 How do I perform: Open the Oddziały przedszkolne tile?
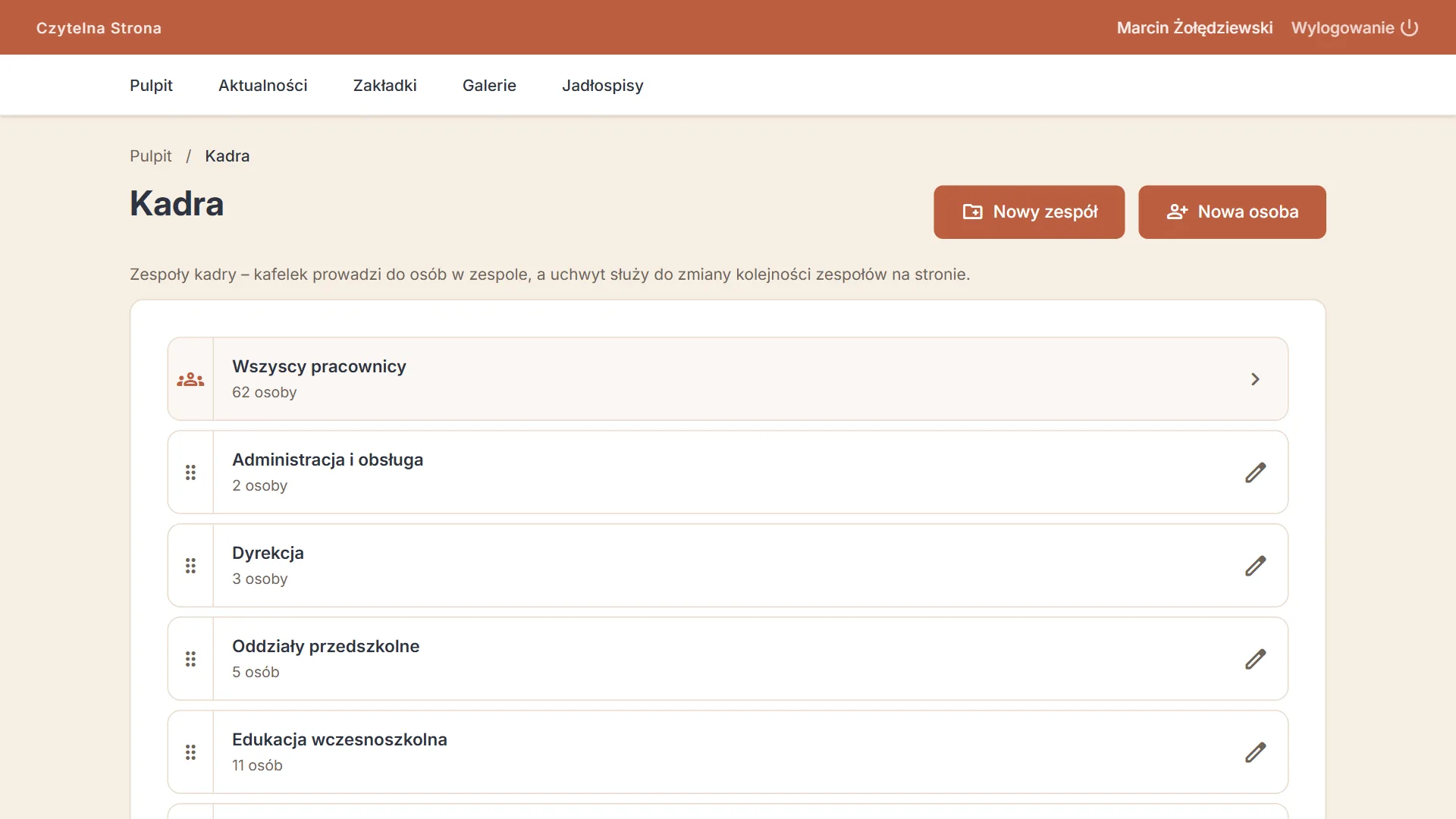pyautogui.click(x=728, y=659)
